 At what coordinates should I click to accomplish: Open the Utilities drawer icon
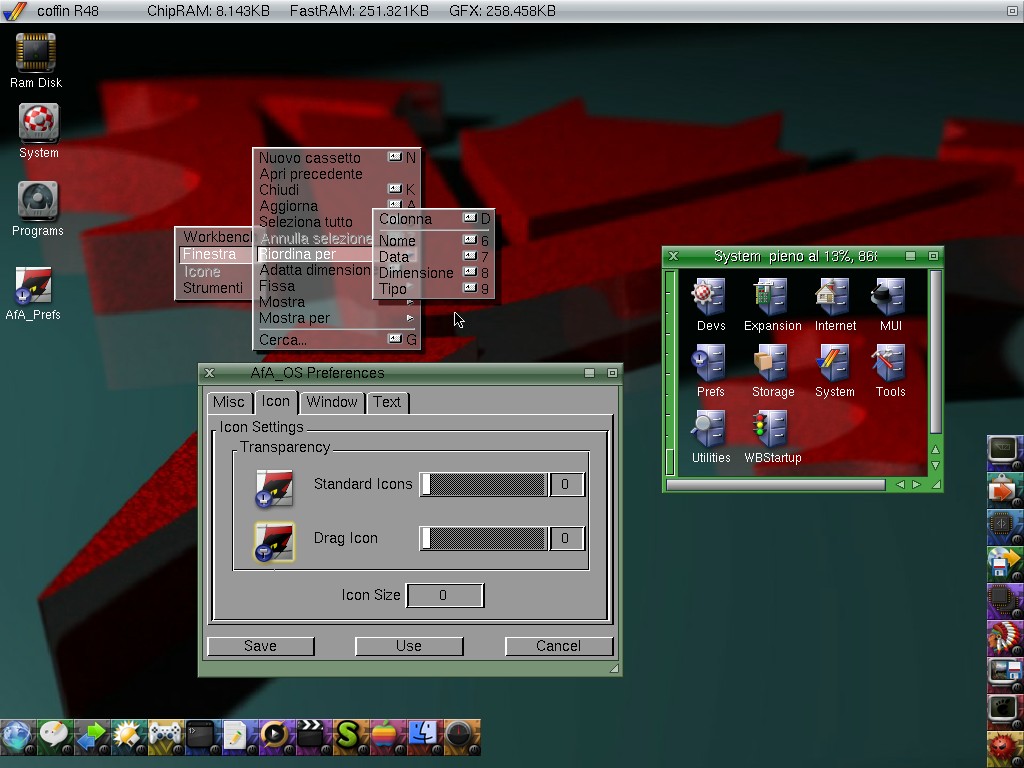pyautogui.click(x=710, y=430)
